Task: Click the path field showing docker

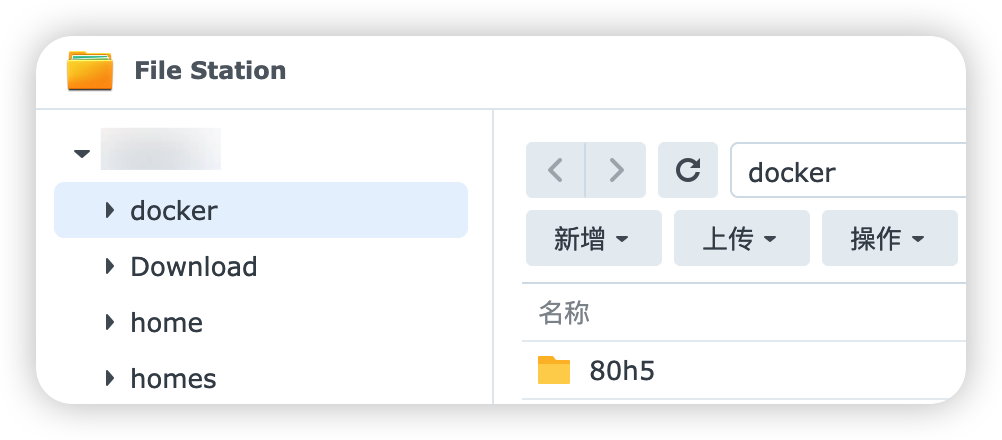Action: 850,171
